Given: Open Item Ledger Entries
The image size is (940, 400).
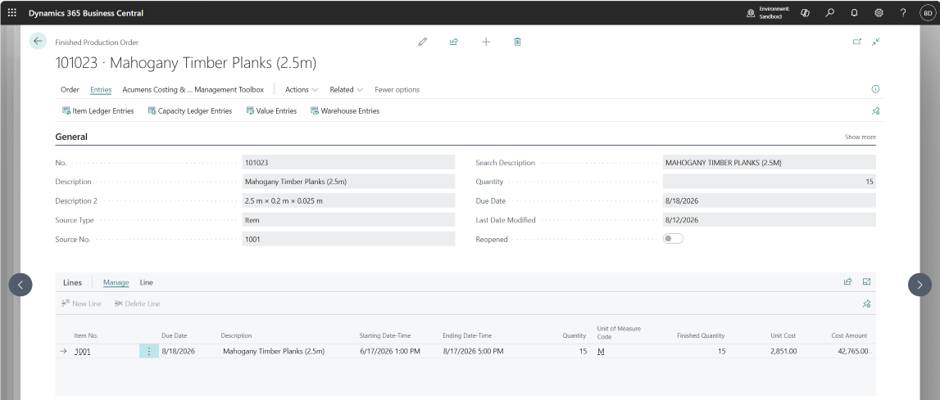Looking at the screenshot, I should [x=98, y=111].
